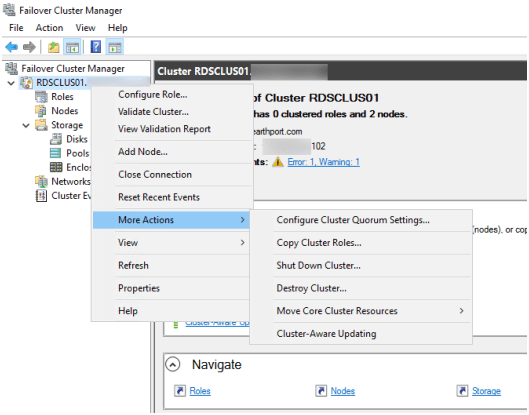Follow the Storage link under Navigate

click(x=486, y=391)
